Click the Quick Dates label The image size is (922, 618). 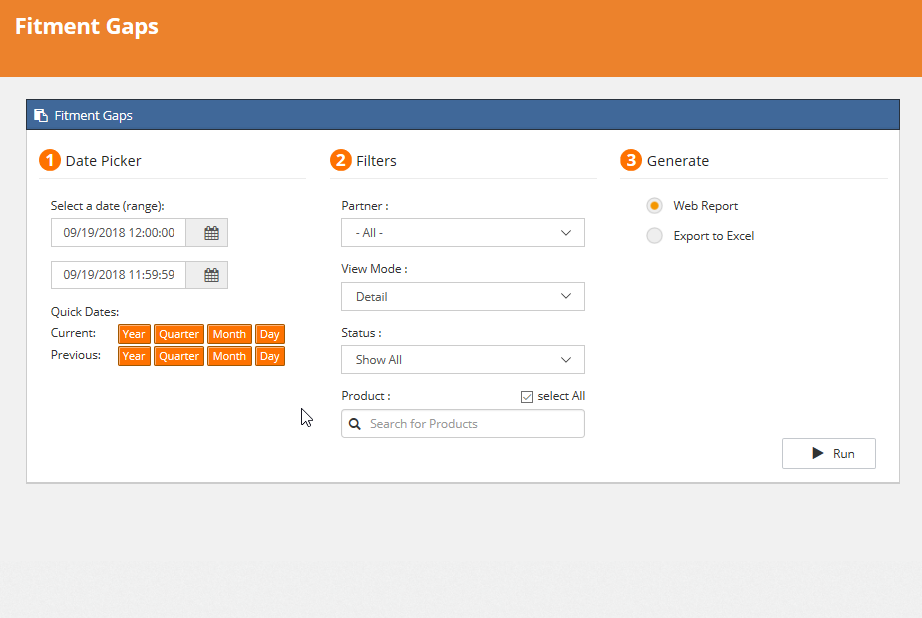(85, 312)
